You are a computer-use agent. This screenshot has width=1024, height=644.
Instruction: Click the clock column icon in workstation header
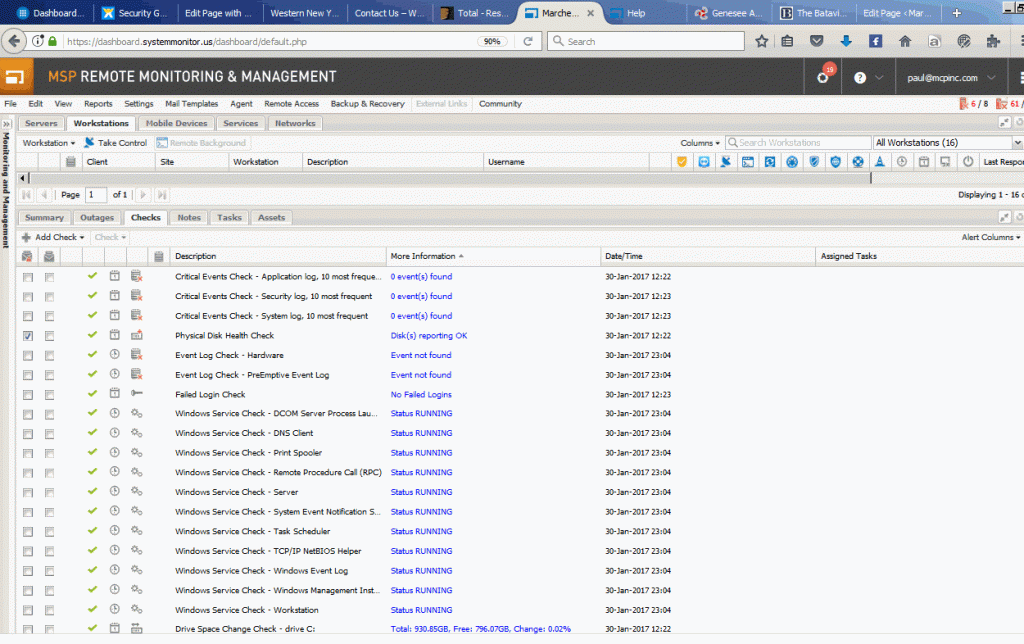[902, 161]
